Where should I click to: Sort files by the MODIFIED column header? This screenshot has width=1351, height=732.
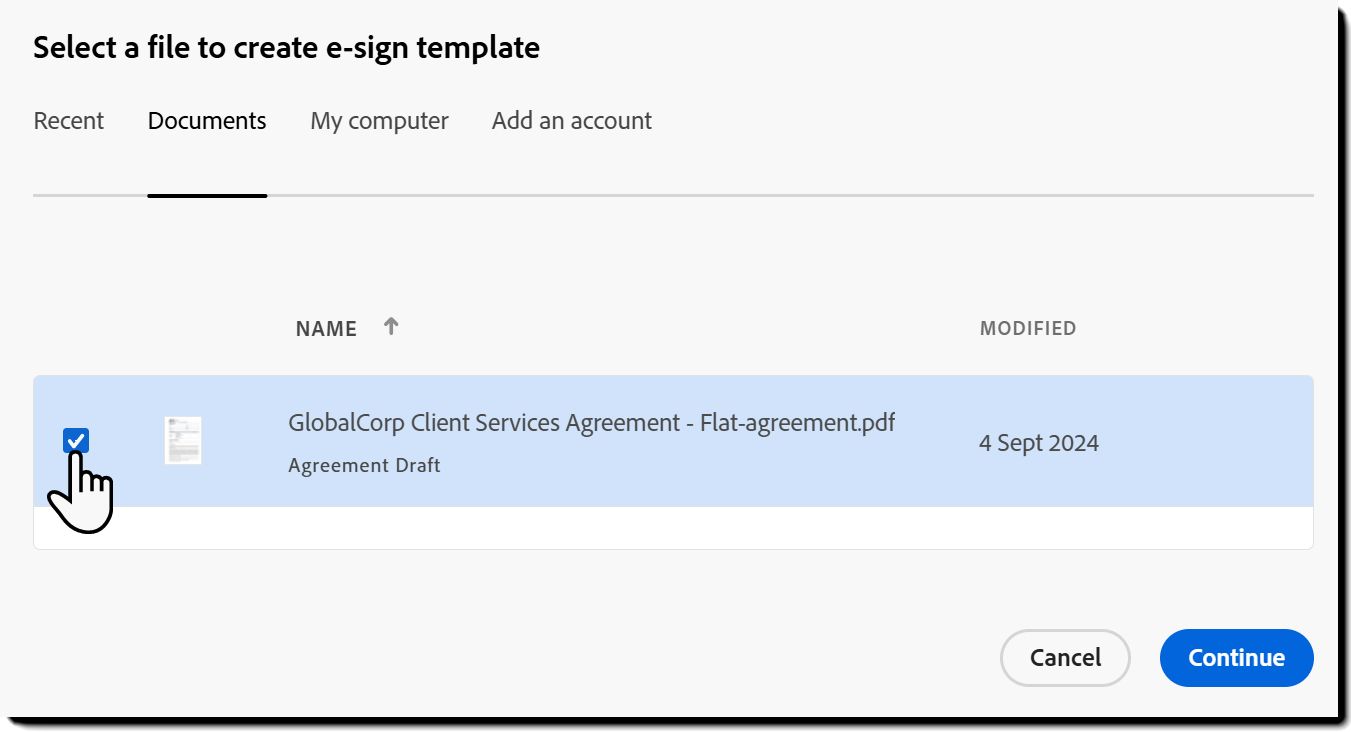[1027, 328]
